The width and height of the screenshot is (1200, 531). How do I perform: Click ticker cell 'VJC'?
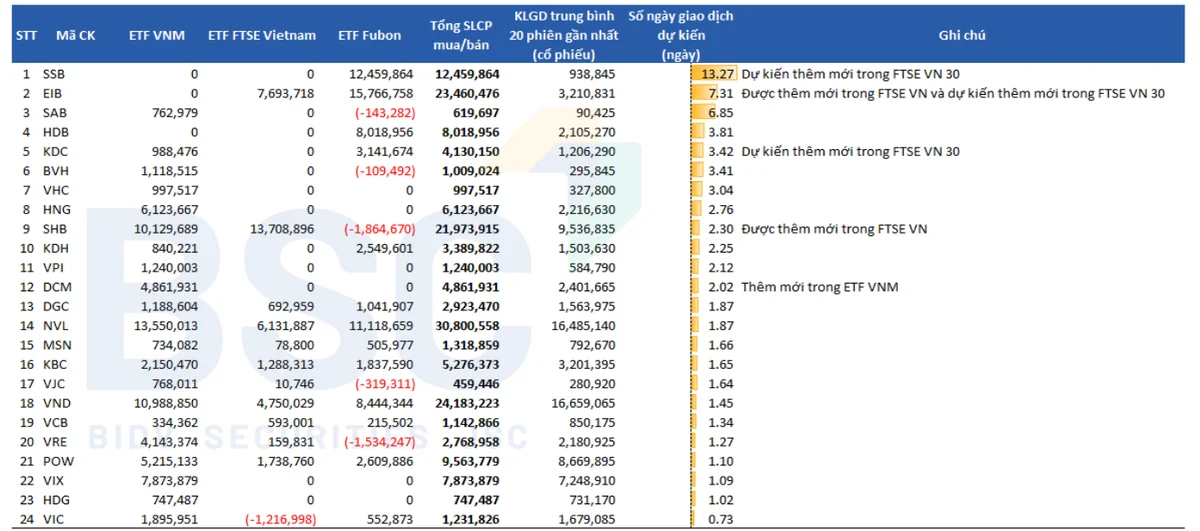[x=54, y=384]
